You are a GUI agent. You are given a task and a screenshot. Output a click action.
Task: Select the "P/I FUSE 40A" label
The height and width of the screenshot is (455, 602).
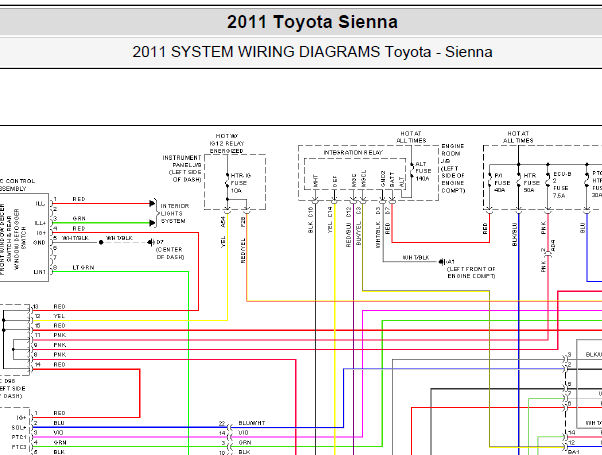point(502,182)
